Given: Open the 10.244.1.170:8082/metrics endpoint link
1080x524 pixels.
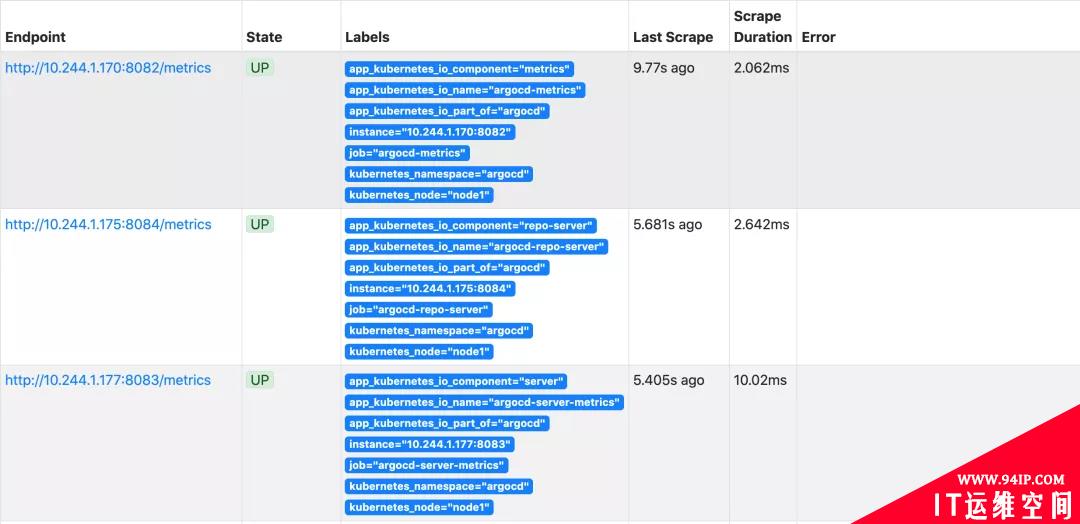Looking at the screenshot, I should (x=108, y=68).
